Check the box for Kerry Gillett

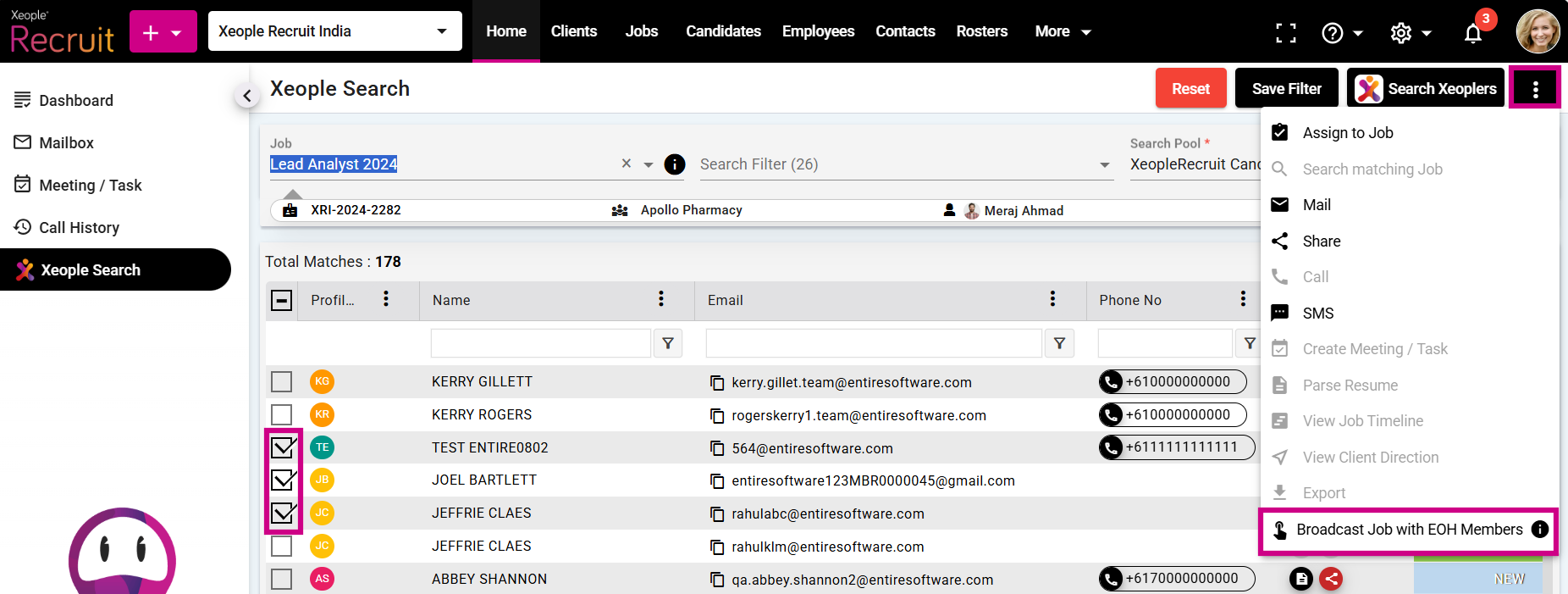pos(282,382)
